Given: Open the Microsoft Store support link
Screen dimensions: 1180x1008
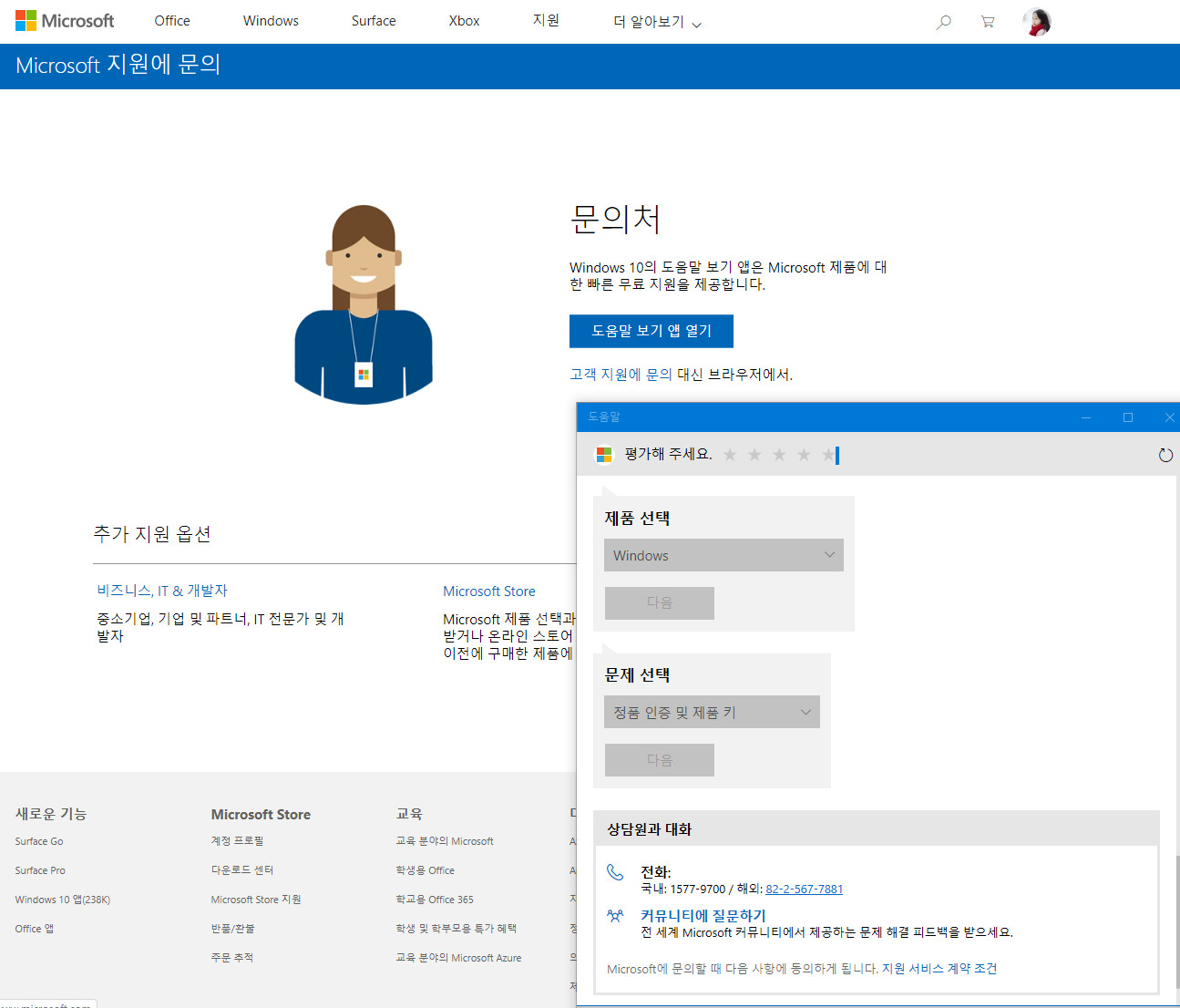Looking at the screenshot, I should point(489,591).
